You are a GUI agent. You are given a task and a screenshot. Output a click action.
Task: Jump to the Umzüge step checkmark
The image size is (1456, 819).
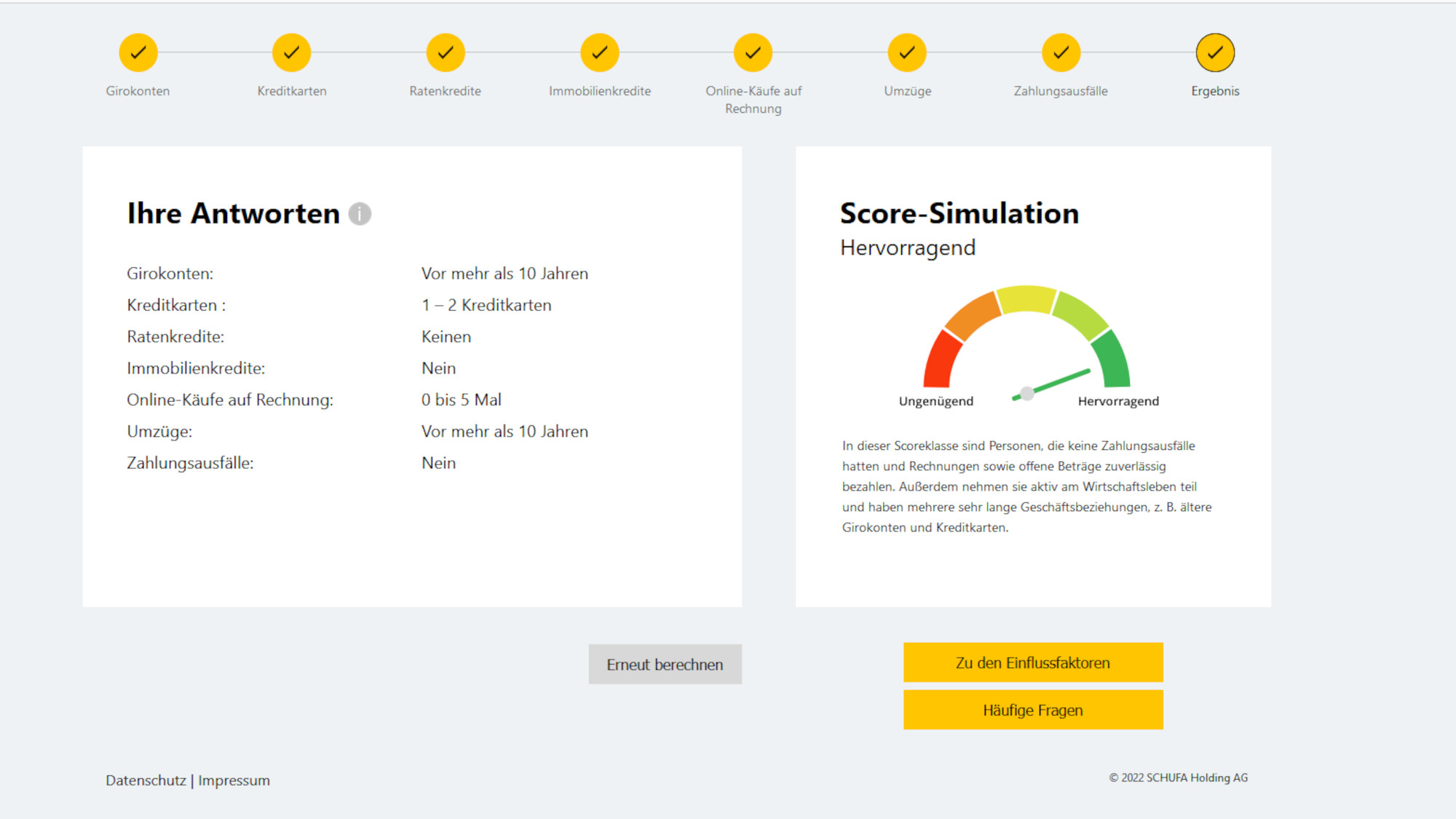[x=907, y=52]
